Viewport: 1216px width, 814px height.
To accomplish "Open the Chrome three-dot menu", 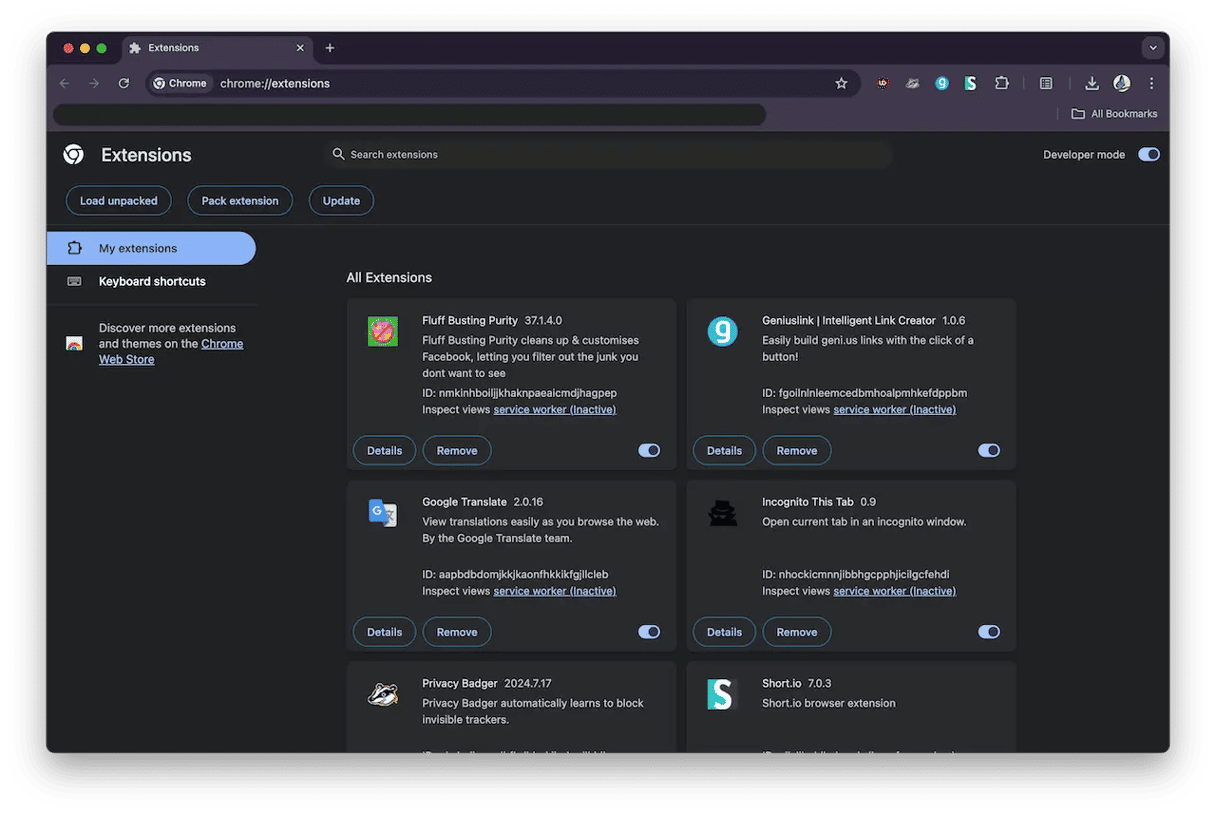I will click(x=1151, y=84).
